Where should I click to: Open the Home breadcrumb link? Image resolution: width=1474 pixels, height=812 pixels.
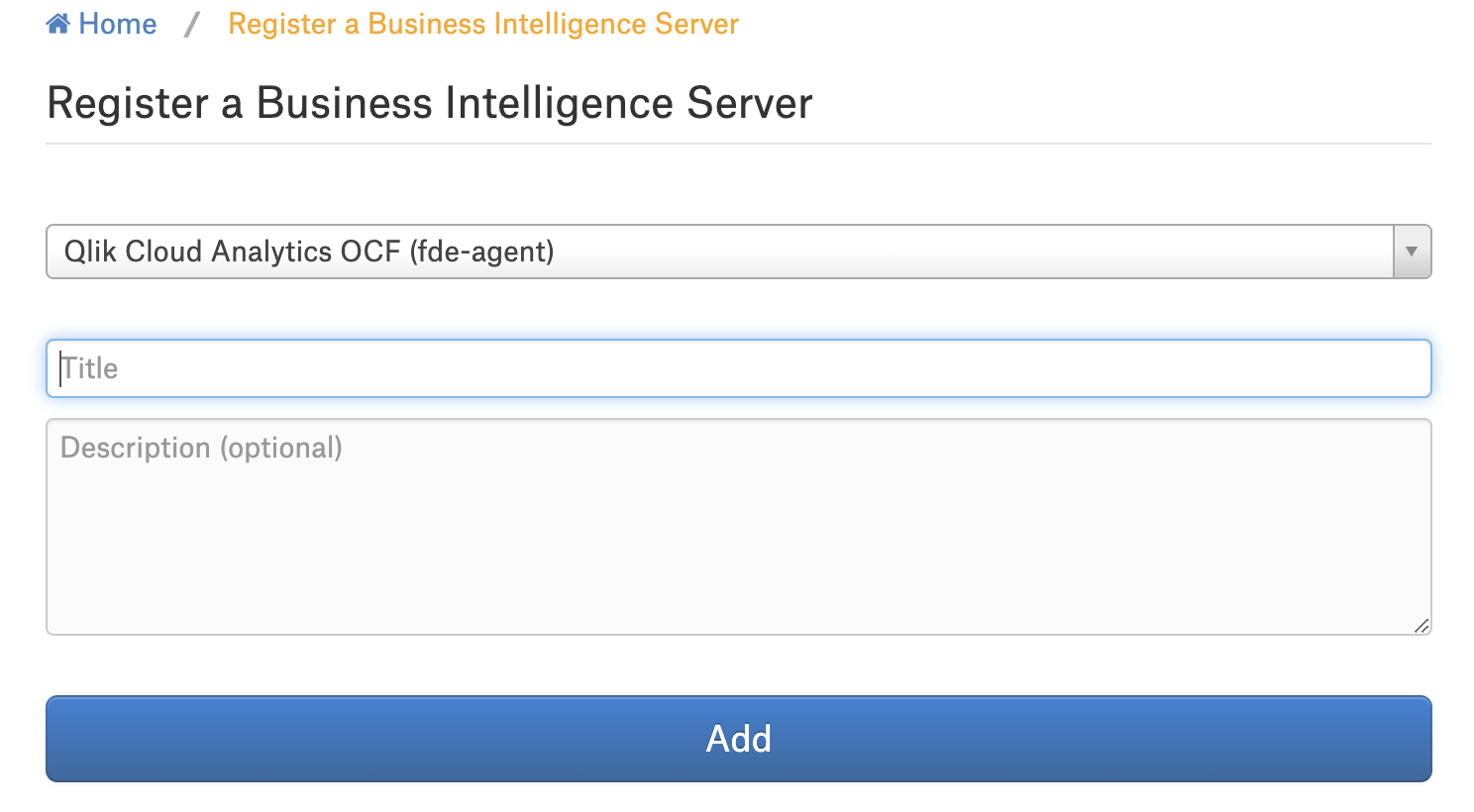(101, 24)
